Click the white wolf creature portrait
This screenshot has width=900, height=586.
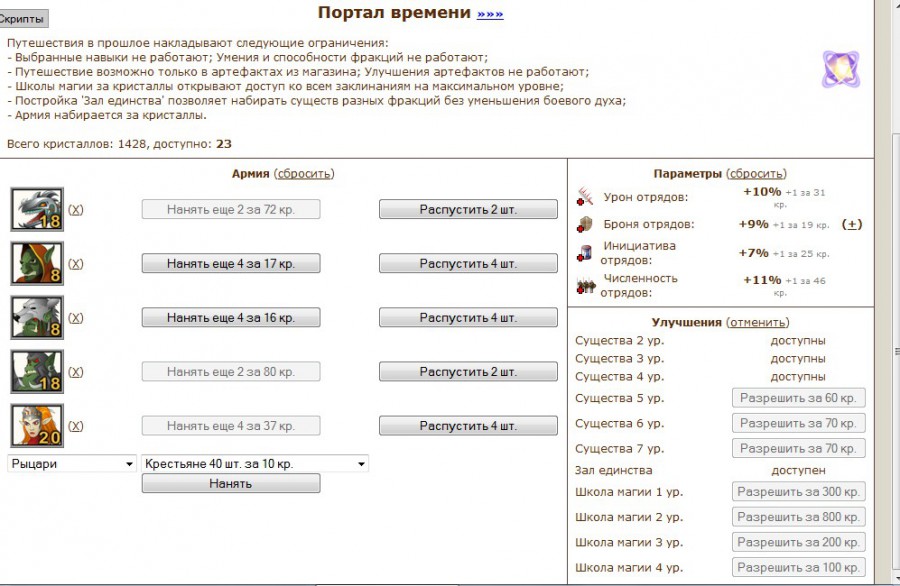[37, 318]
